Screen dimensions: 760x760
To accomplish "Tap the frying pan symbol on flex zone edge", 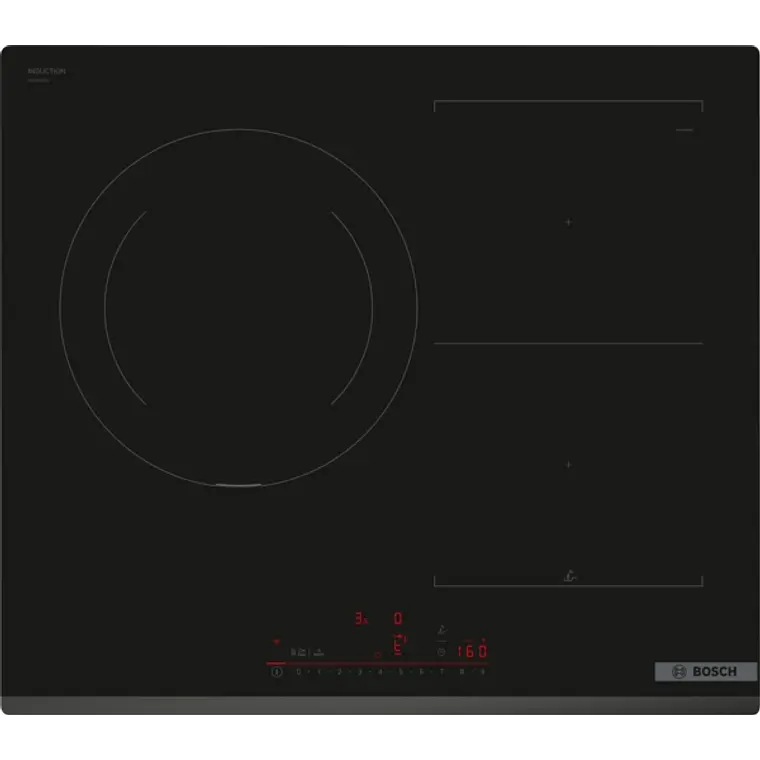I will 570,576.
